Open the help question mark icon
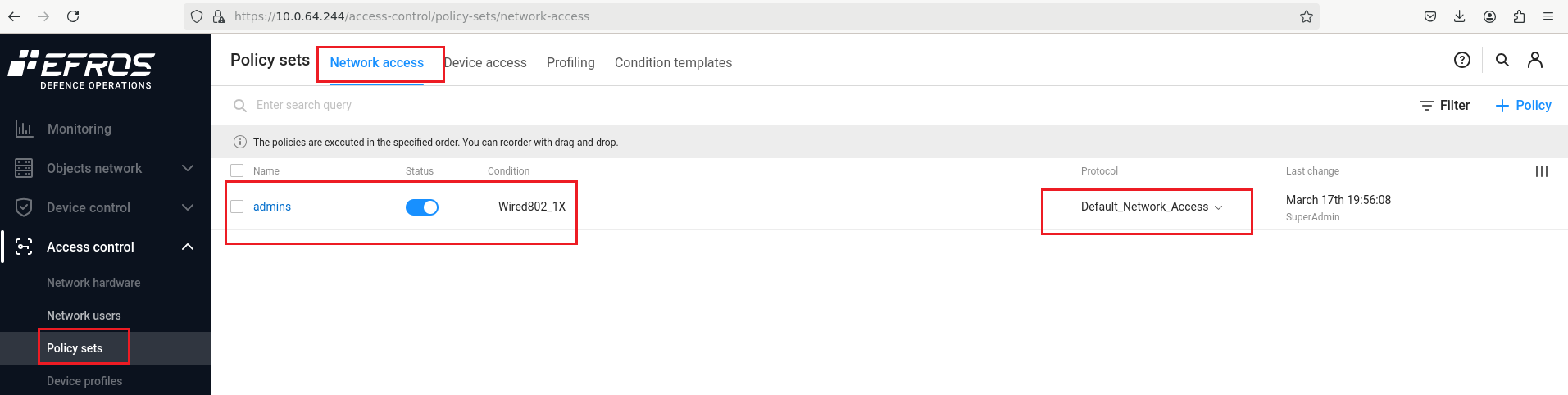Screen dimensions: 1568x395 coord(1461,60)
